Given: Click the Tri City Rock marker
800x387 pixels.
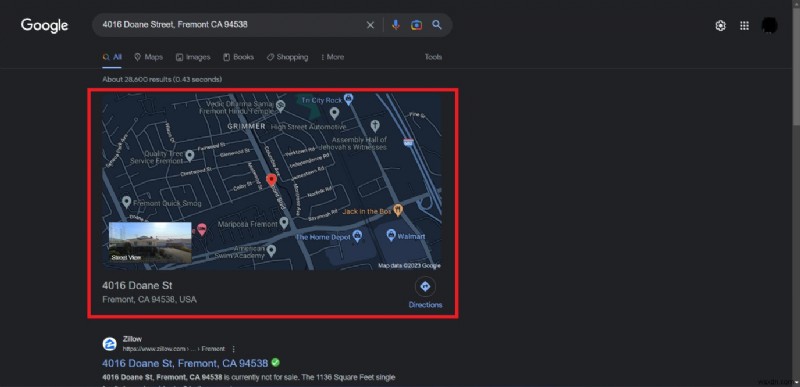Looking at the screenshot, I should tap(348, 98).
